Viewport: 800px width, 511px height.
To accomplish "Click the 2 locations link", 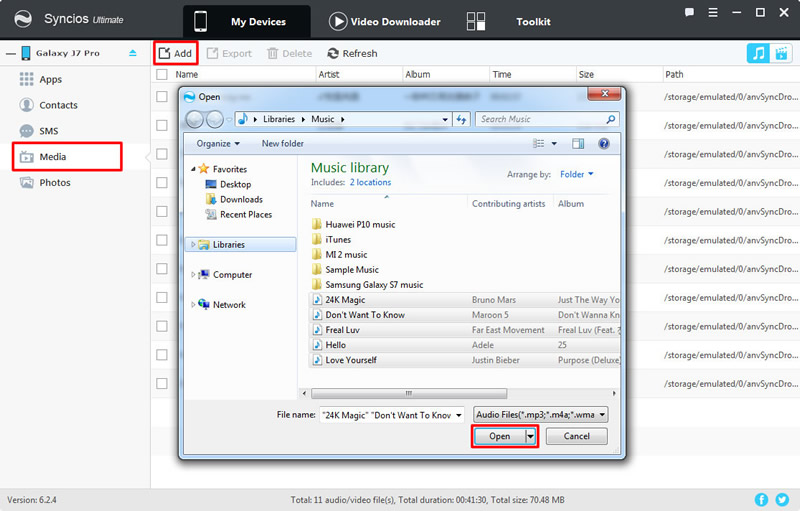I will [x=370, y=182].
